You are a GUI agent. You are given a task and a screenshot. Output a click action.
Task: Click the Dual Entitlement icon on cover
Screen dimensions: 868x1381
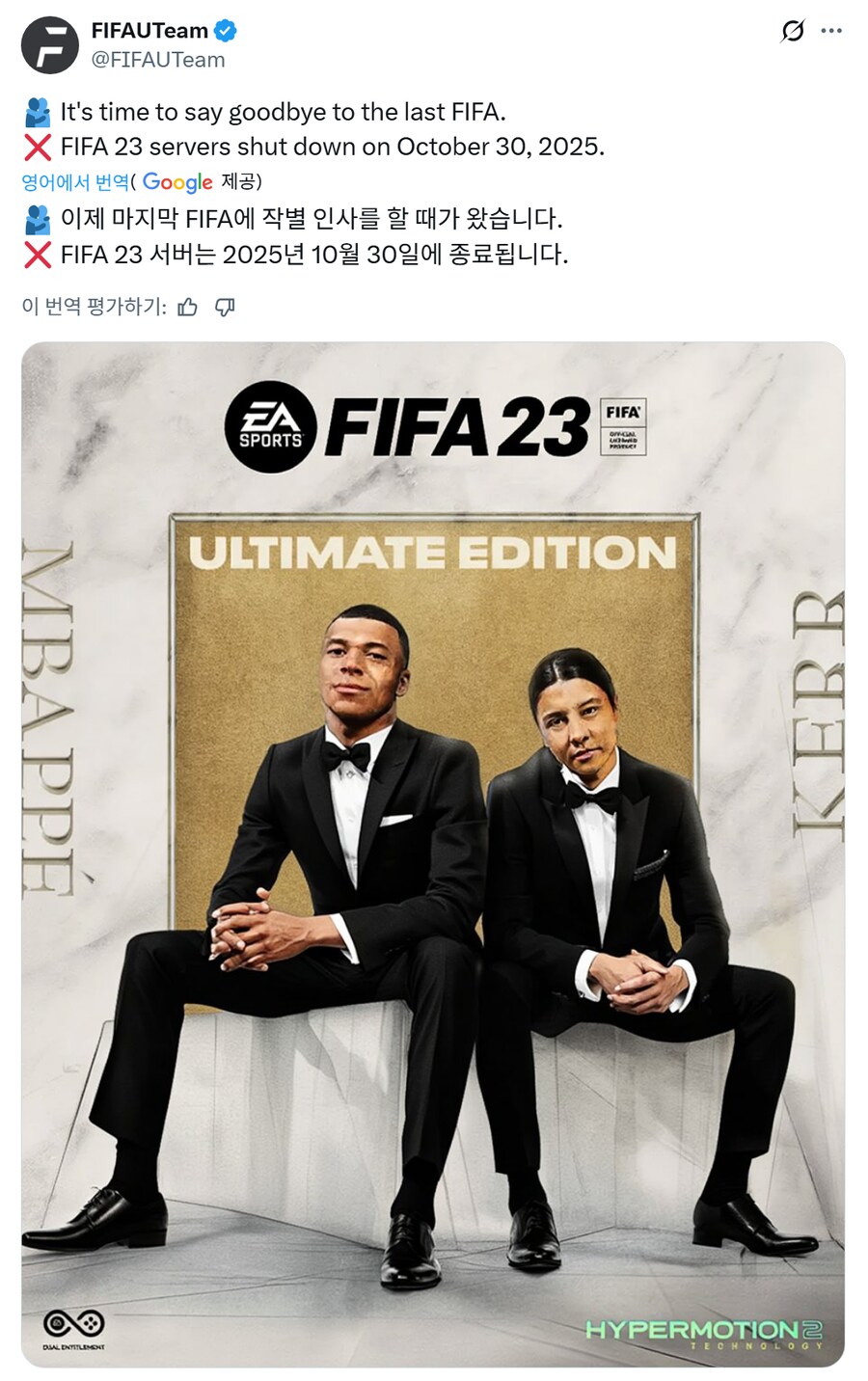point(73,1330)
